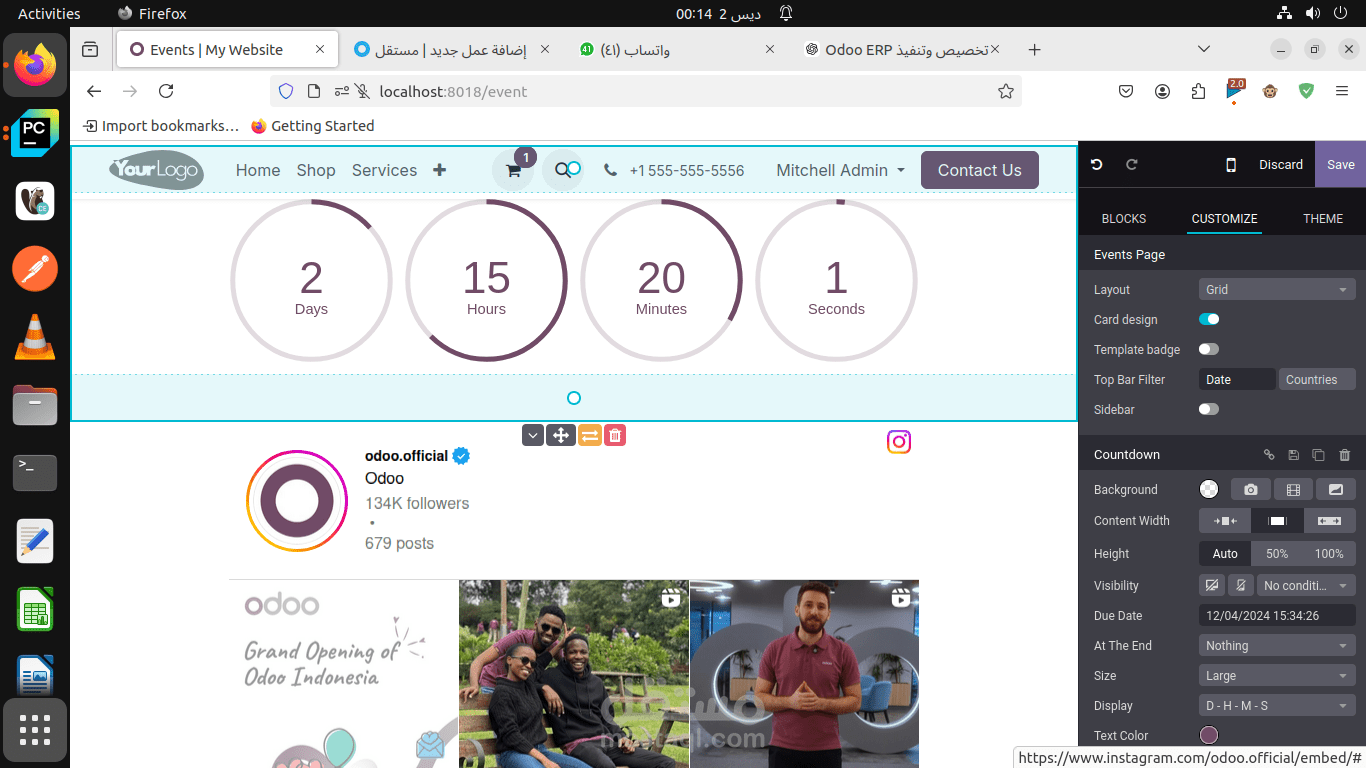Switch to mobile preview
1366x768 pixels.
1231,165
